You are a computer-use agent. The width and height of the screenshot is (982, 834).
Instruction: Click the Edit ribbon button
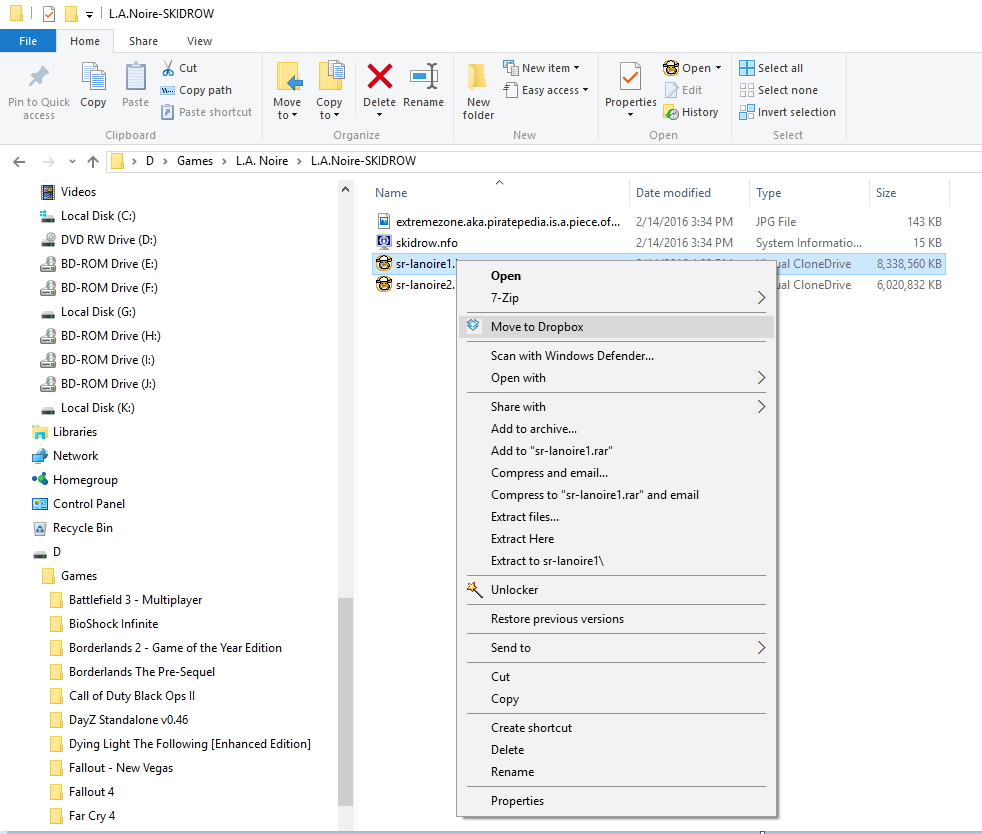click(x=683, y=90)
